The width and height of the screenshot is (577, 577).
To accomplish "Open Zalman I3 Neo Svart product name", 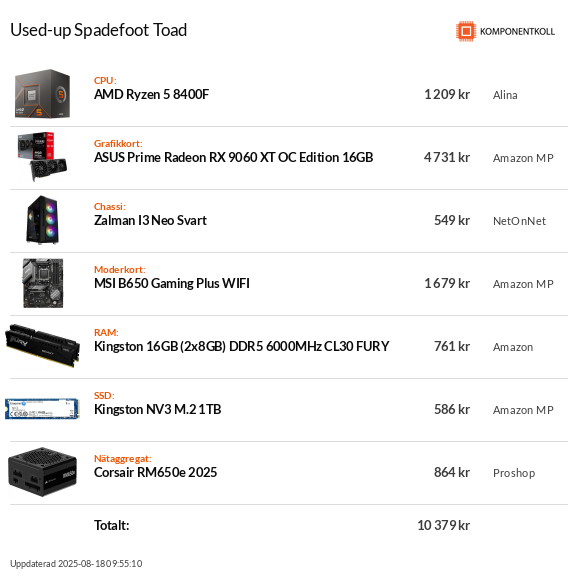I will 150,220.
